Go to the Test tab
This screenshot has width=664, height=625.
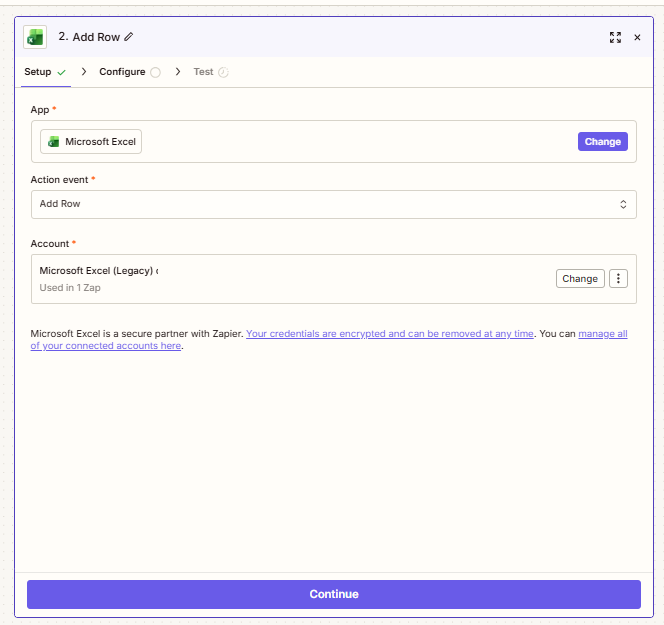[211, 72]
